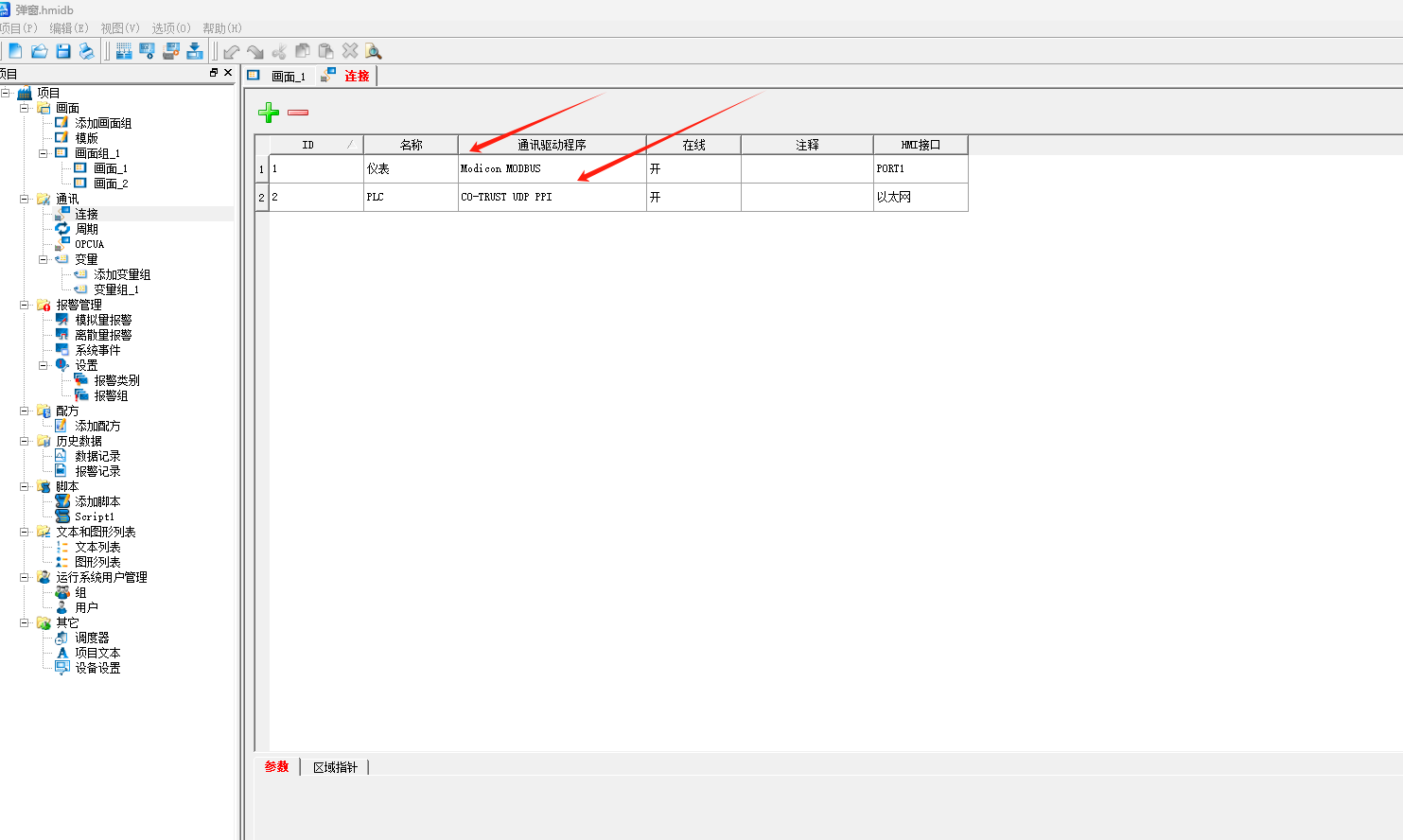Remove connection with red minus icon
1403x840 pixels.
[298, 113]
